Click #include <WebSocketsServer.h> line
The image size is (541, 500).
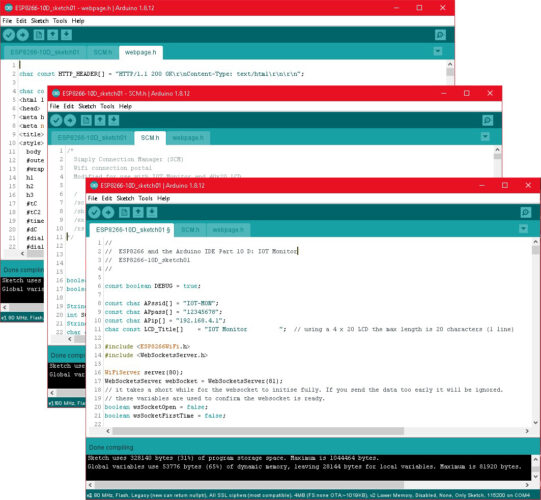click(x=156, y=355)
